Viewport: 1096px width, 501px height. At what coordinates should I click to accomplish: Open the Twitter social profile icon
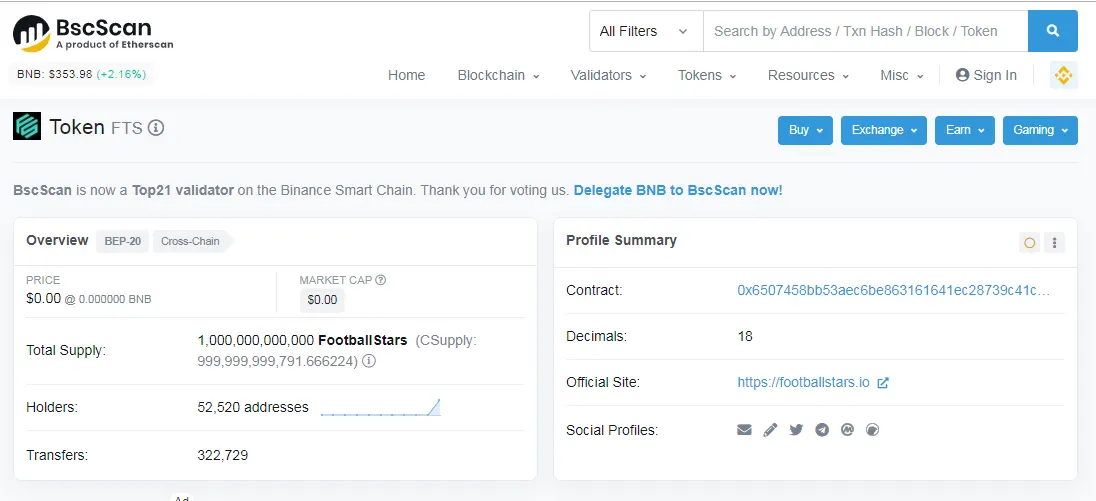click(796, 430)
